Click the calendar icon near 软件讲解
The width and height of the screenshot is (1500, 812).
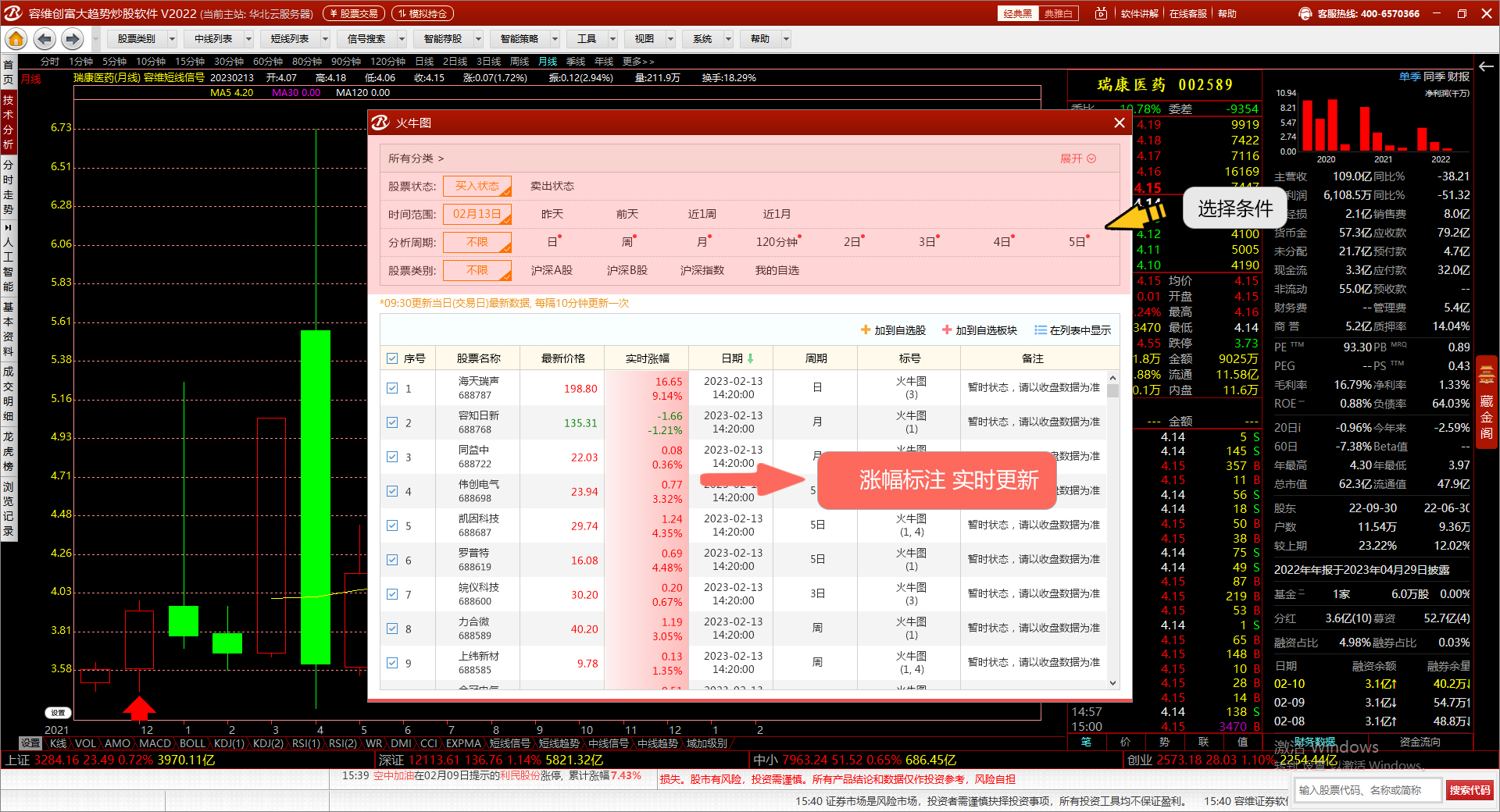(x=1101, y=13)
